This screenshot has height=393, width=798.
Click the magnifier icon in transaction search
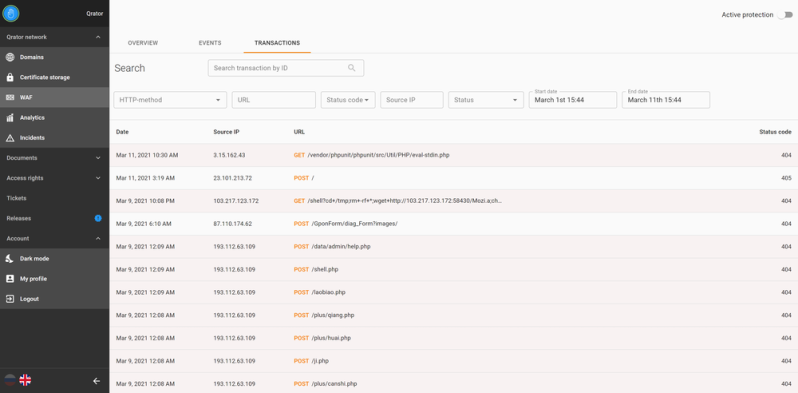352,68
